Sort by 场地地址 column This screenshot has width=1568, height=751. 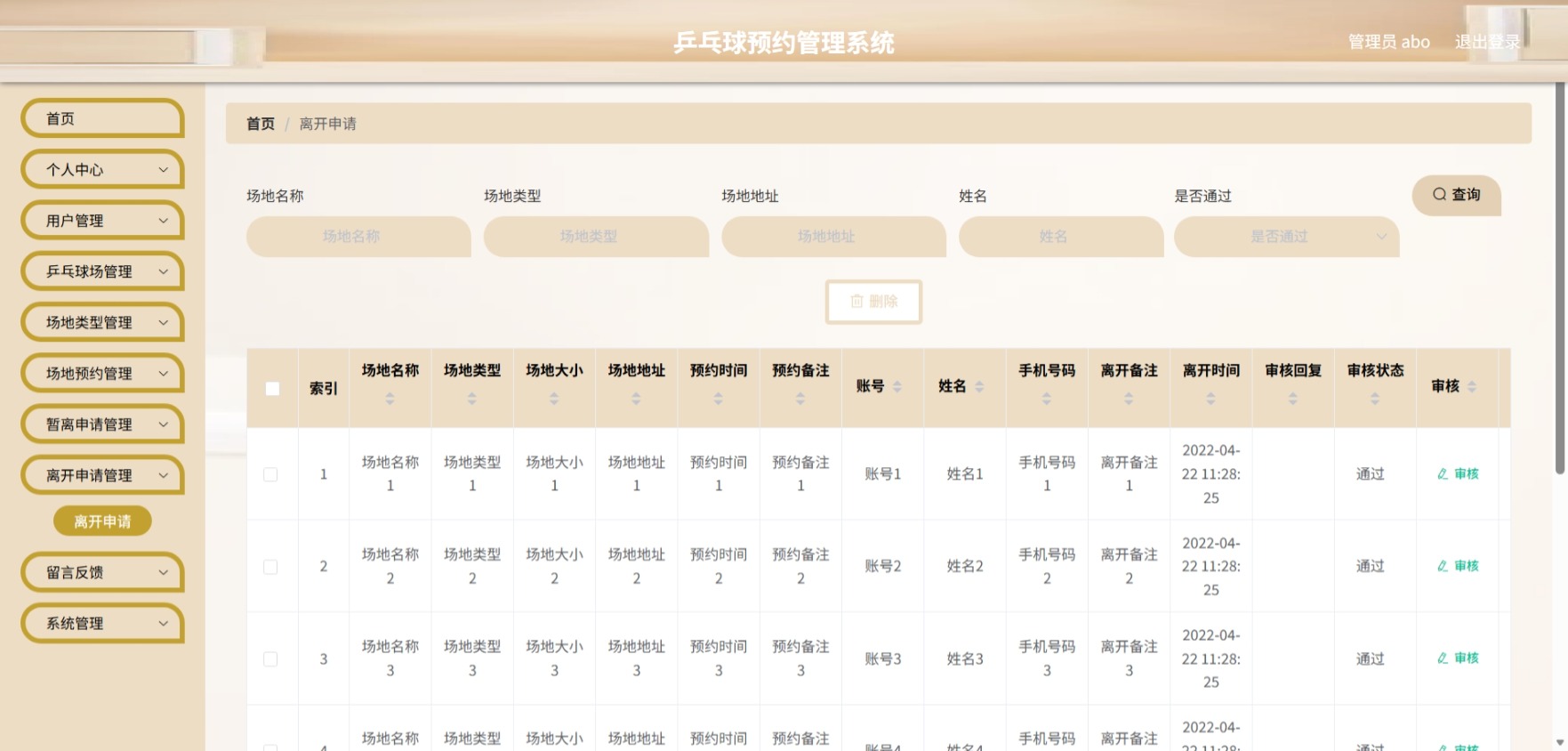point(636,399)
